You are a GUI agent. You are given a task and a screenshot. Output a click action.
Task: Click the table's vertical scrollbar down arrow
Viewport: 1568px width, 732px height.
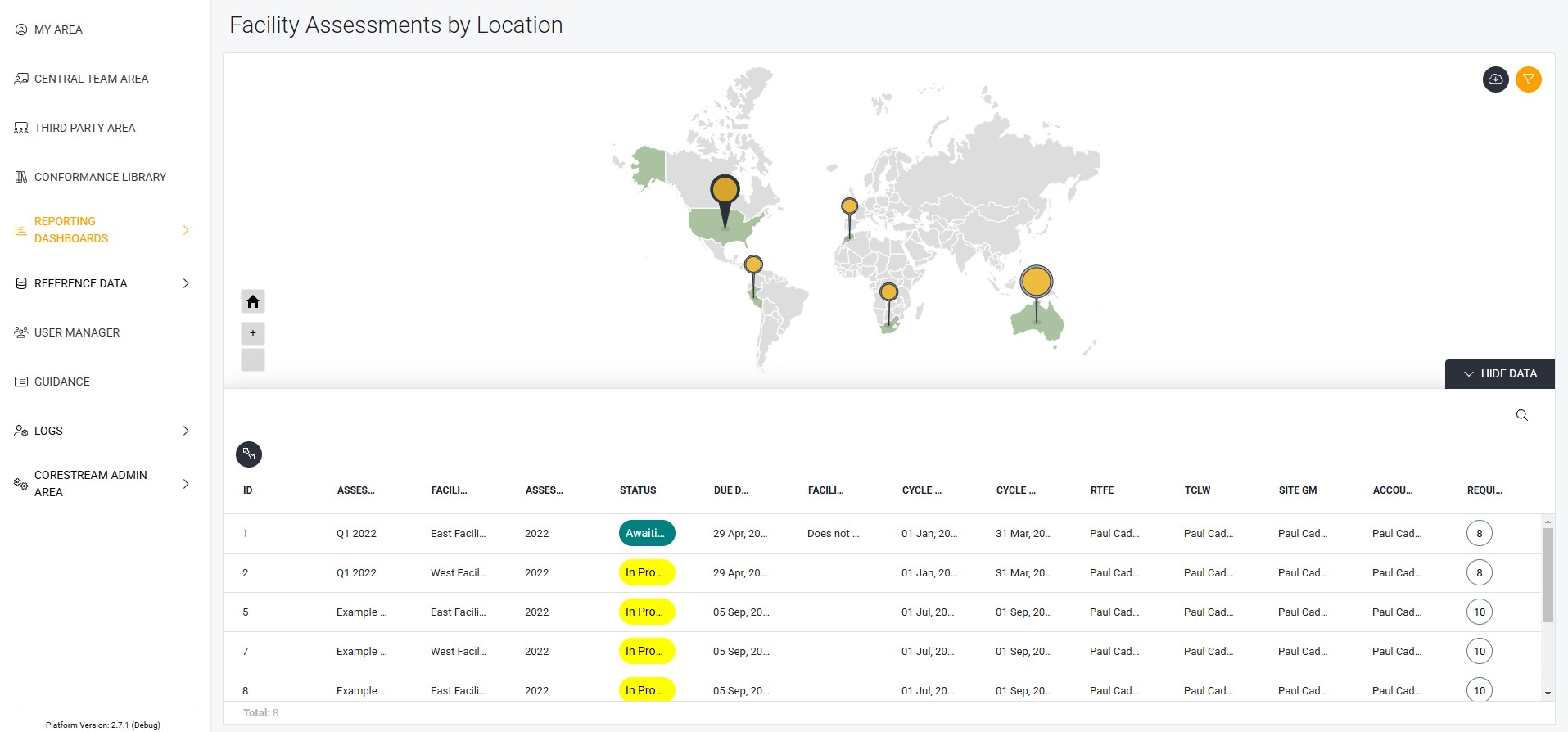coord(1548,694)
